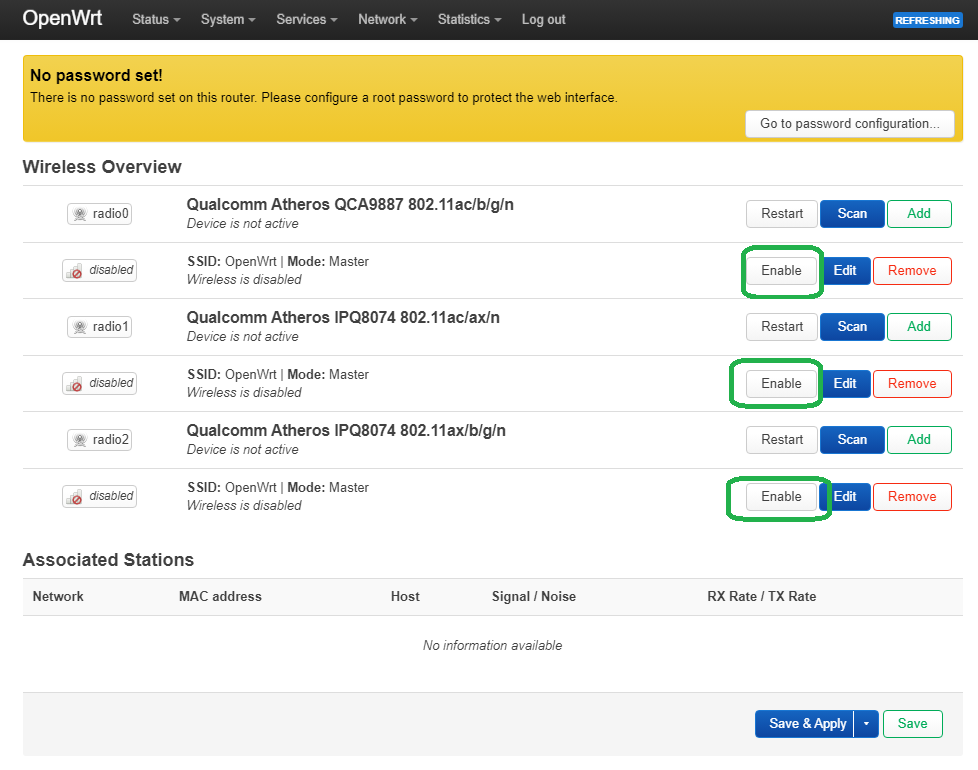Click the green Save button

click(913, 724)
